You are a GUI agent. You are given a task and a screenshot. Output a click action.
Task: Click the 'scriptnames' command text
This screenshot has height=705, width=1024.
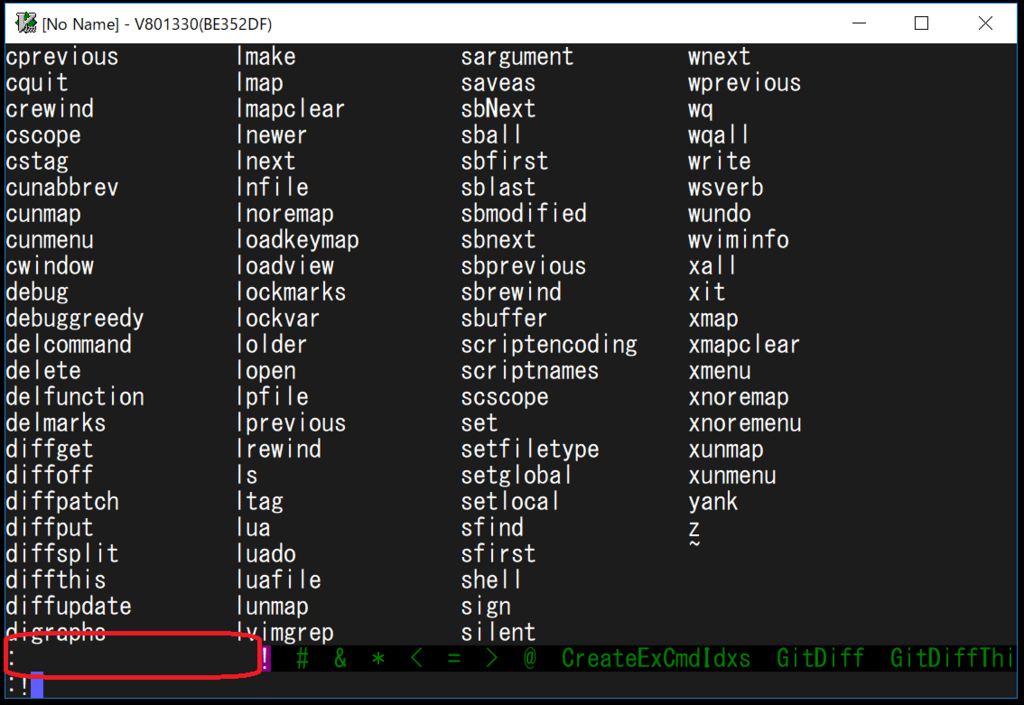pos(530,370)
